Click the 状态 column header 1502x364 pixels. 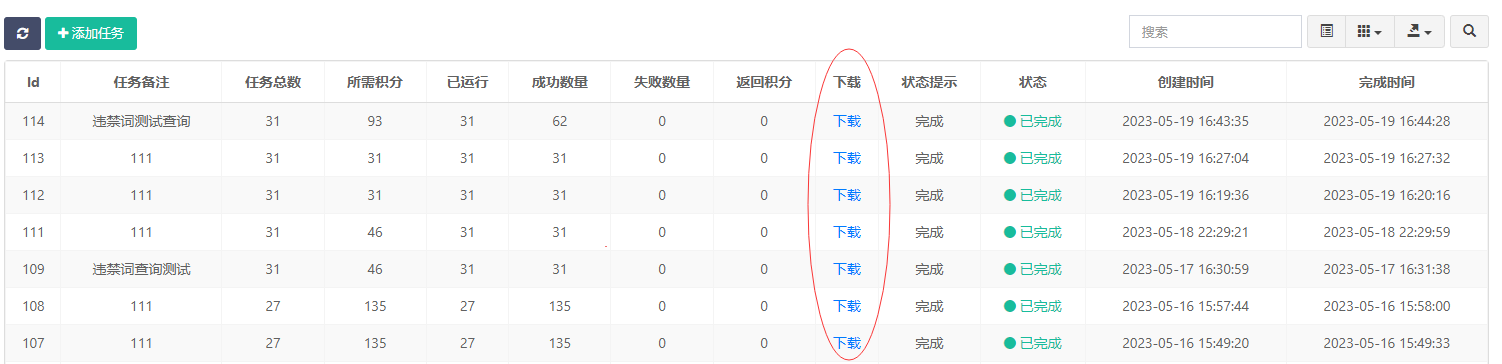point(1033,82)
